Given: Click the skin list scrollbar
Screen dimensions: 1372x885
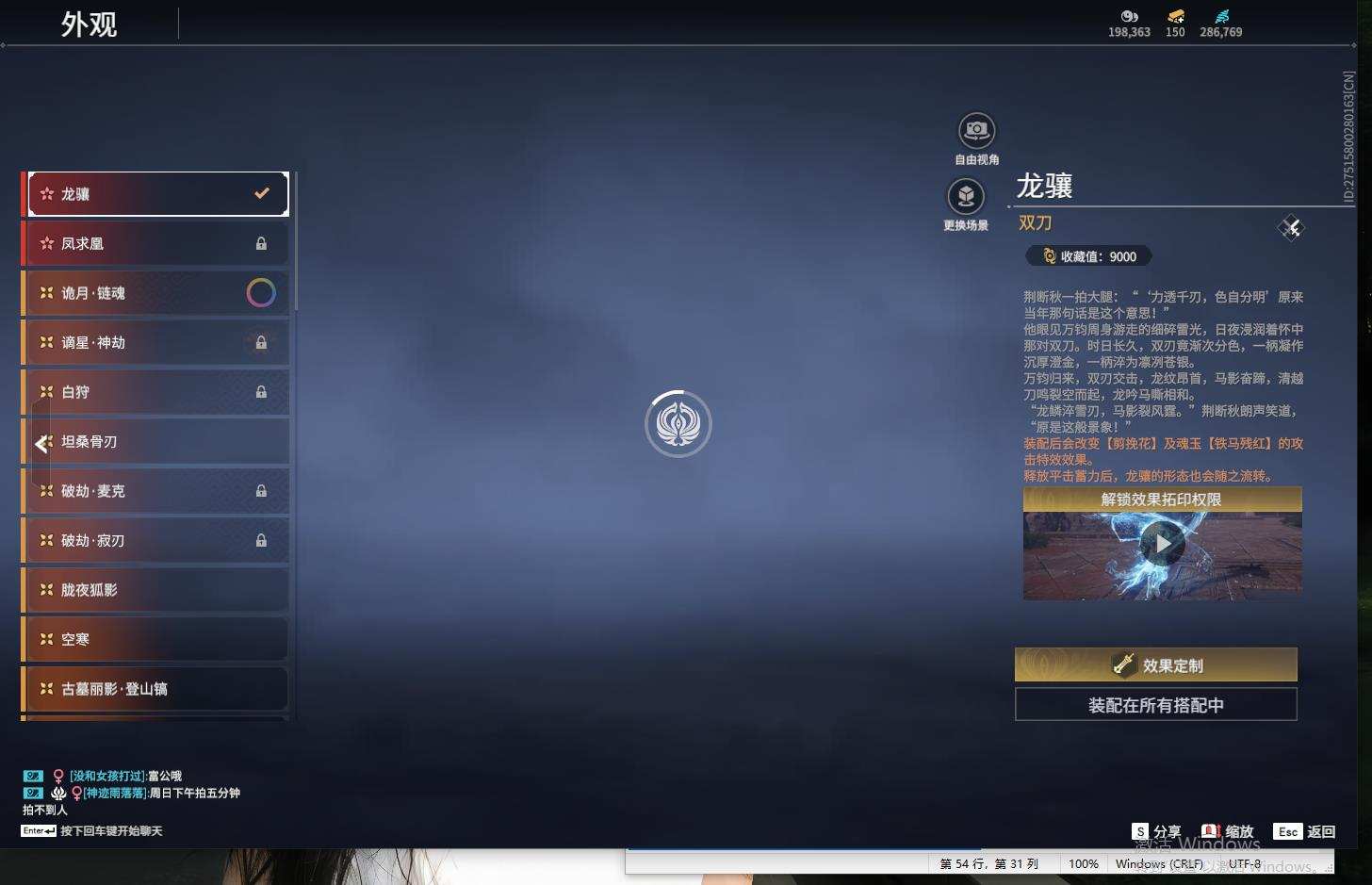Looking at the screenshot, I should tap(296, 241).
